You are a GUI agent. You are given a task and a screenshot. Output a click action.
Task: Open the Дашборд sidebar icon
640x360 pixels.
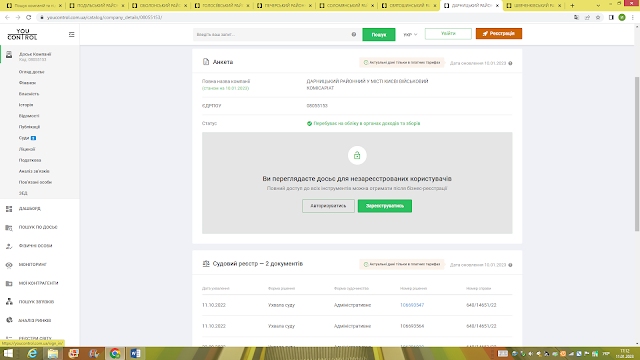pyautogui.click(x=9, y=209)
